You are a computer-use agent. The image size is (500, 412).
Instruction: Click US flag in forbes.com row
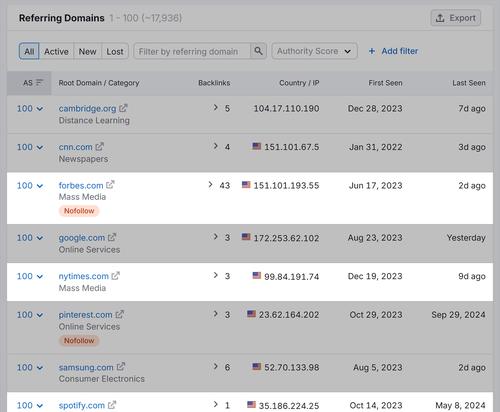(x=246, y=184)
